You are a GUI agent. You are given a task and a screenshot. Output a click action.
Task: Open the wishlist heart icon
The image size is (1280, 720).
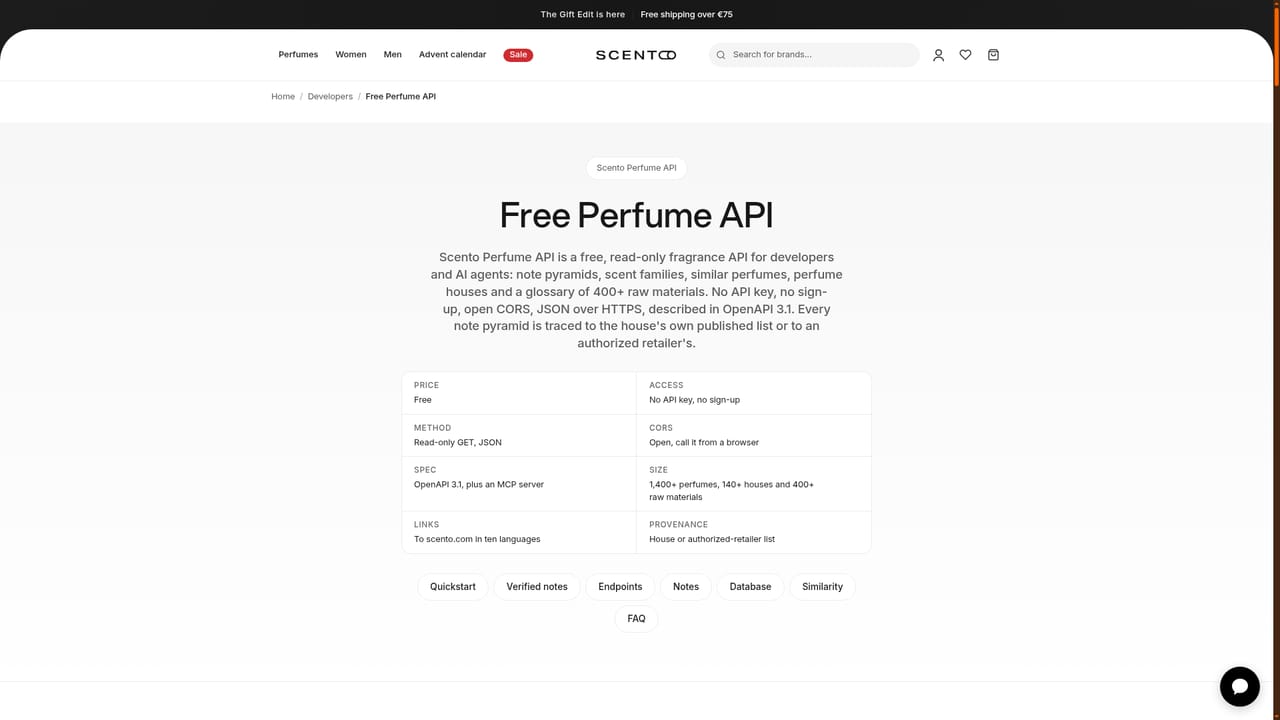point(965,55)
